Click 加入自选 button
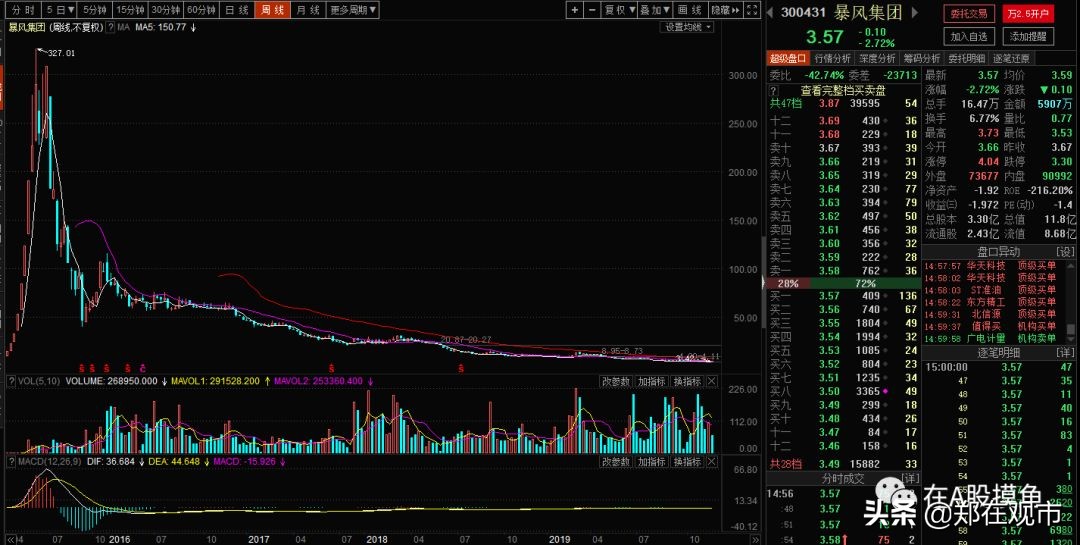This screenshot has width=1080, height=545. pyautogui.click(x=969, y=37)
